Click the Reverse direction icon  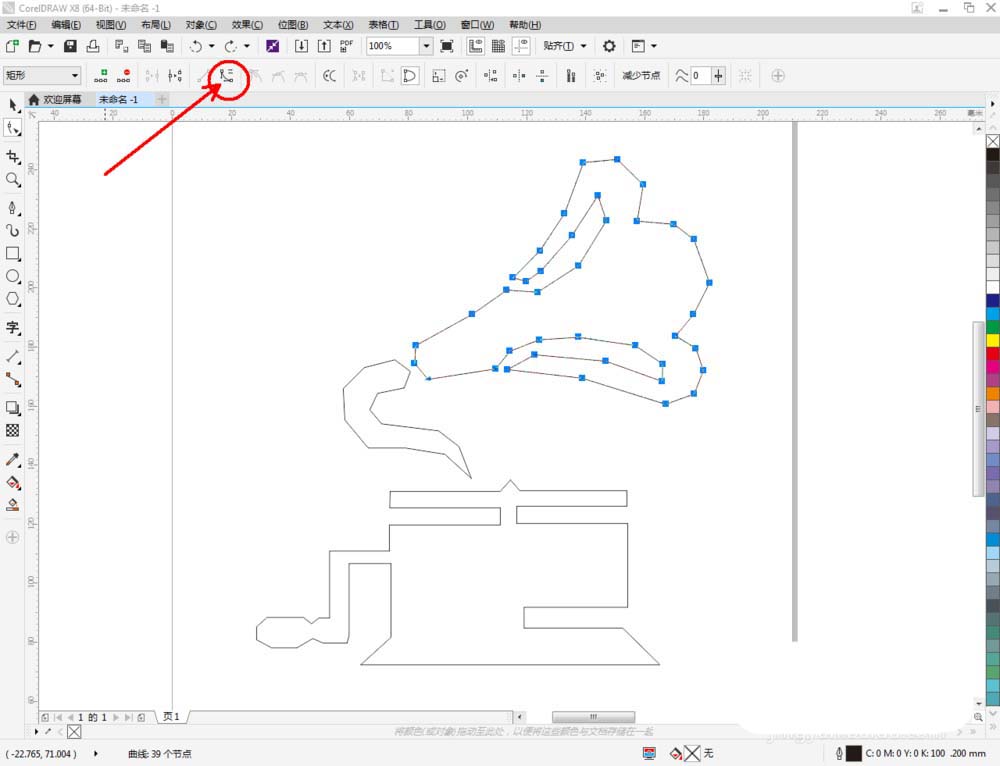[329, 76]
